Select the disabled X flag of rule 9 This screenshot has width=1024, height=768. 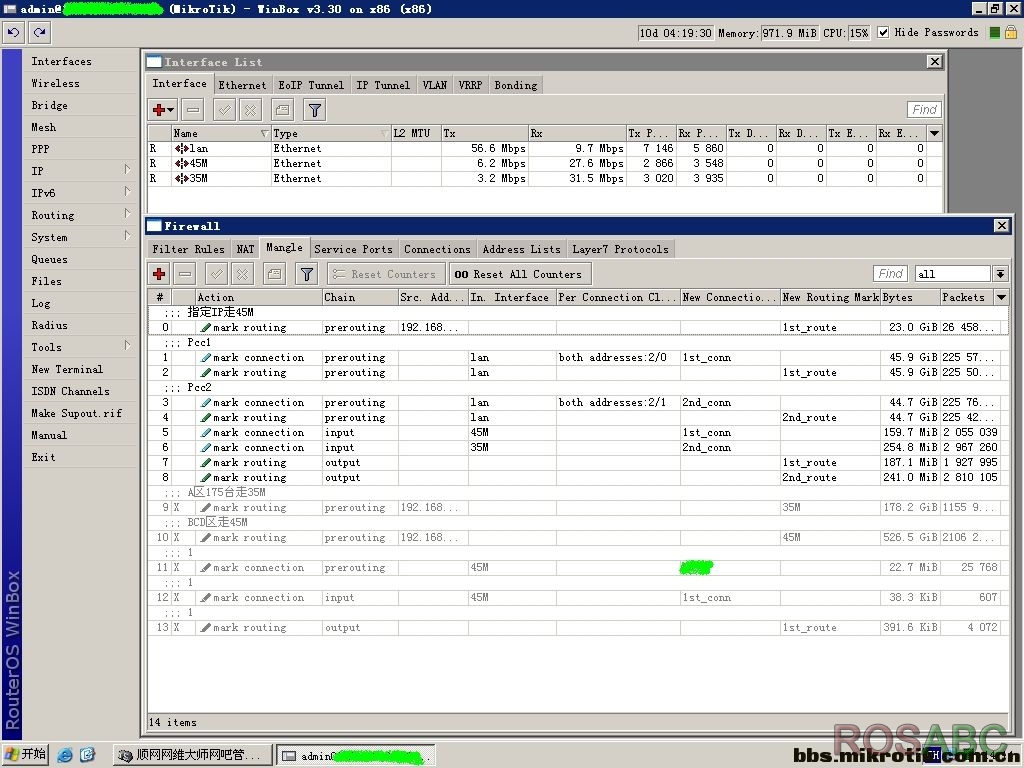[176, 507]
